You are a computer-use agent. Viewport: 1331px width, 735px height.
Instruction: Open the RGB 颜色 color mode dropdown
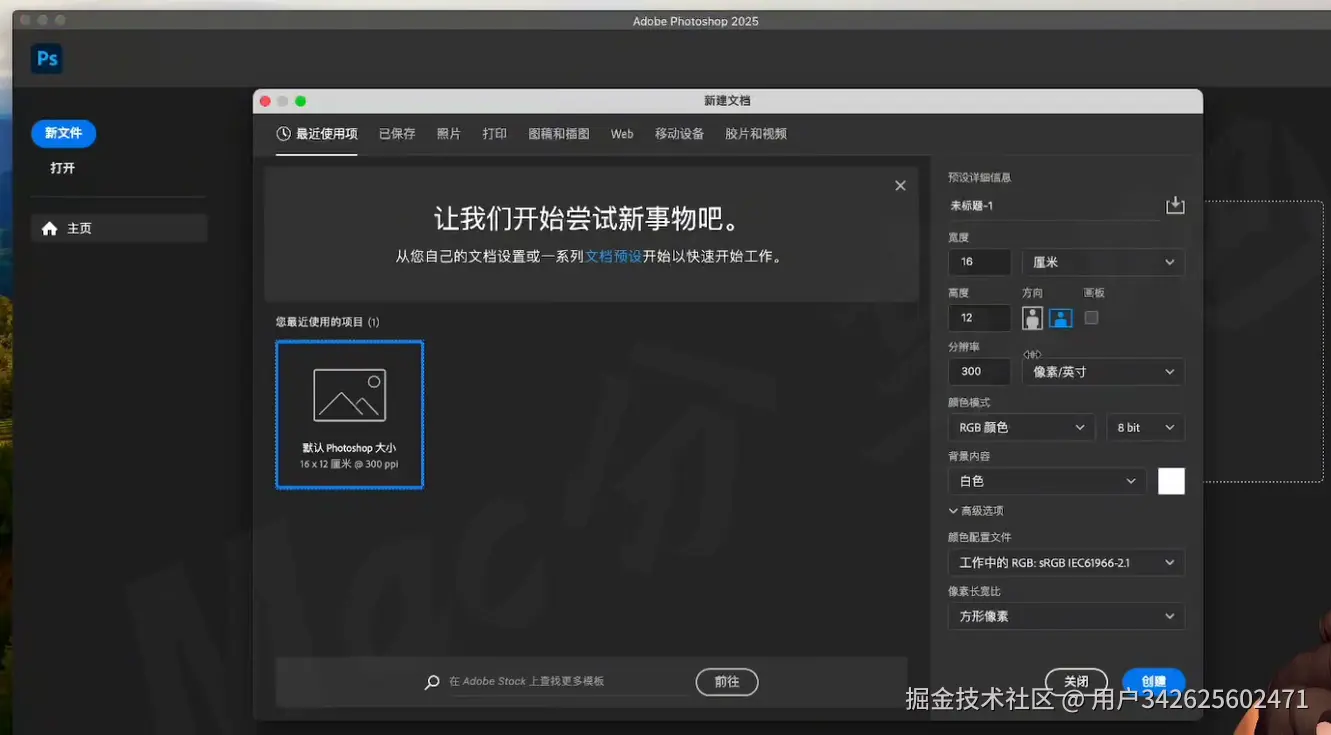[x=1022, y=427]
